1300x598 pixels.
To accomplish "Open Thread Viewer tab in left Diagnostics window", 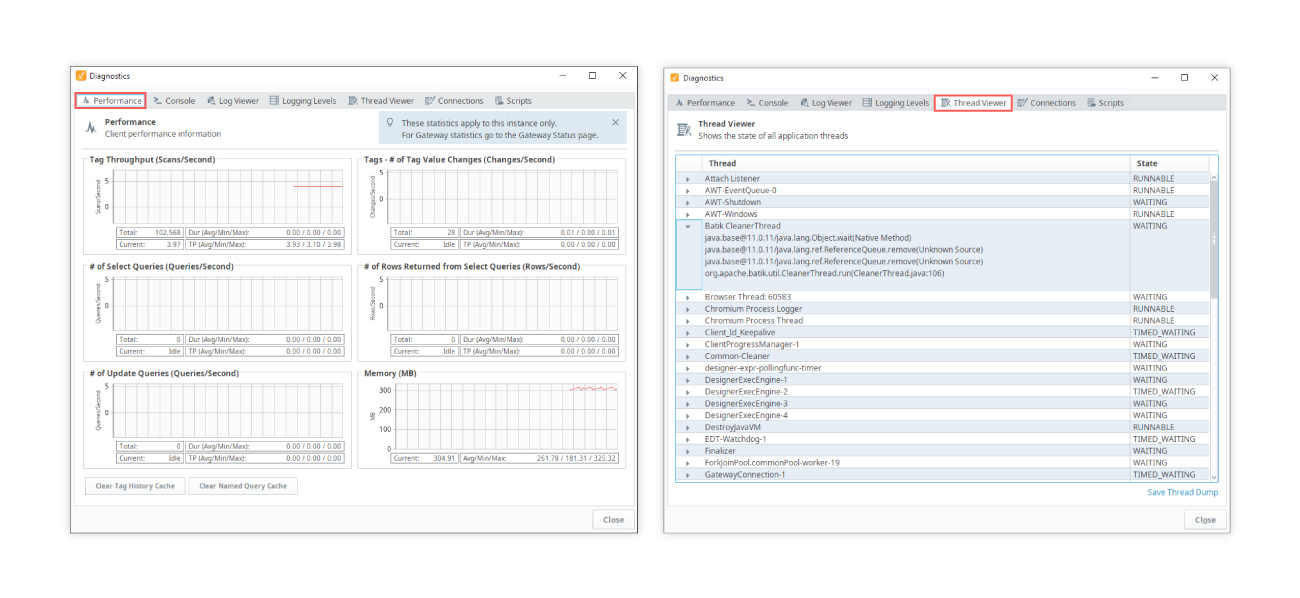I will point(381,101).
